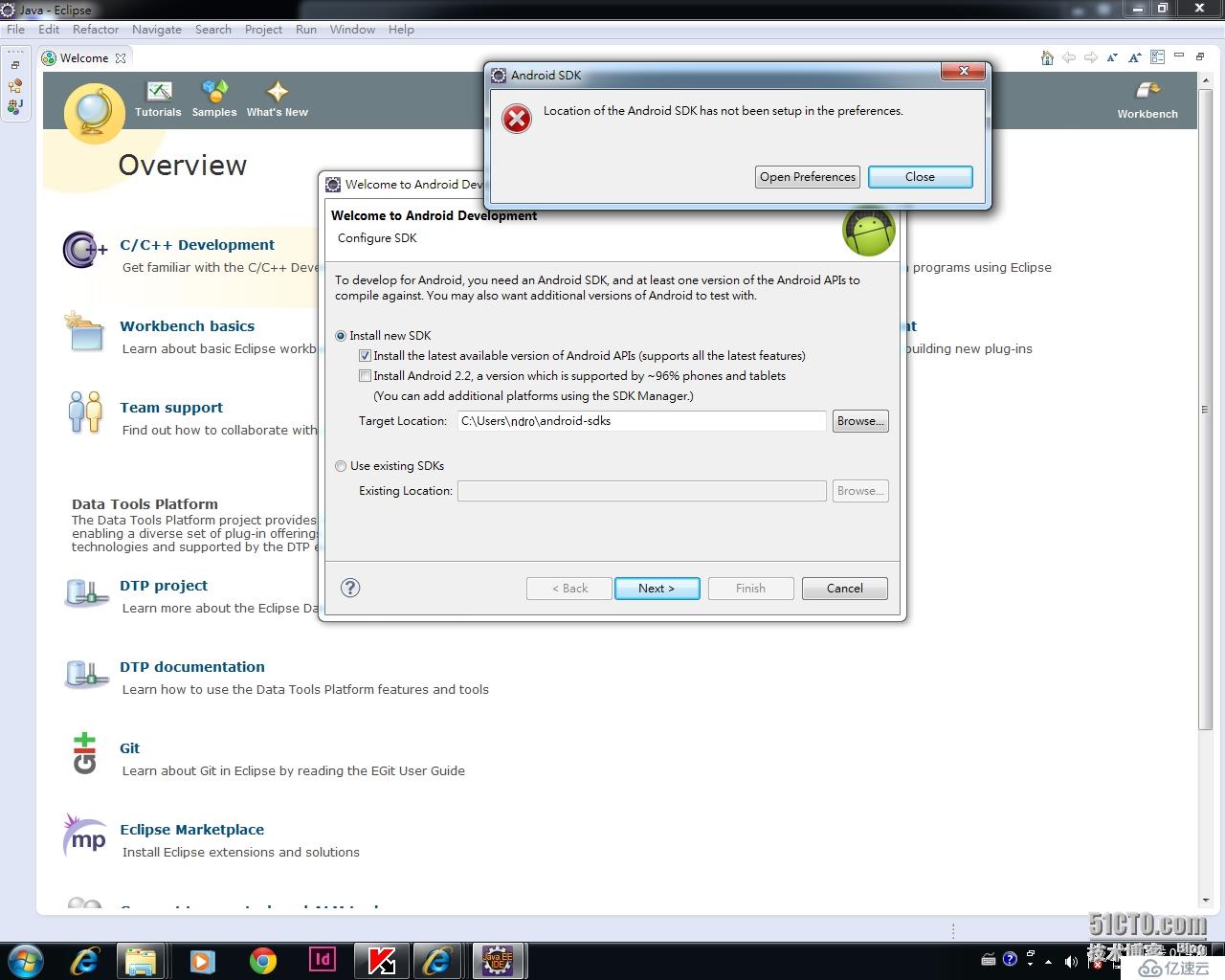Click Cancel in the Android wizard

[845, 589]
